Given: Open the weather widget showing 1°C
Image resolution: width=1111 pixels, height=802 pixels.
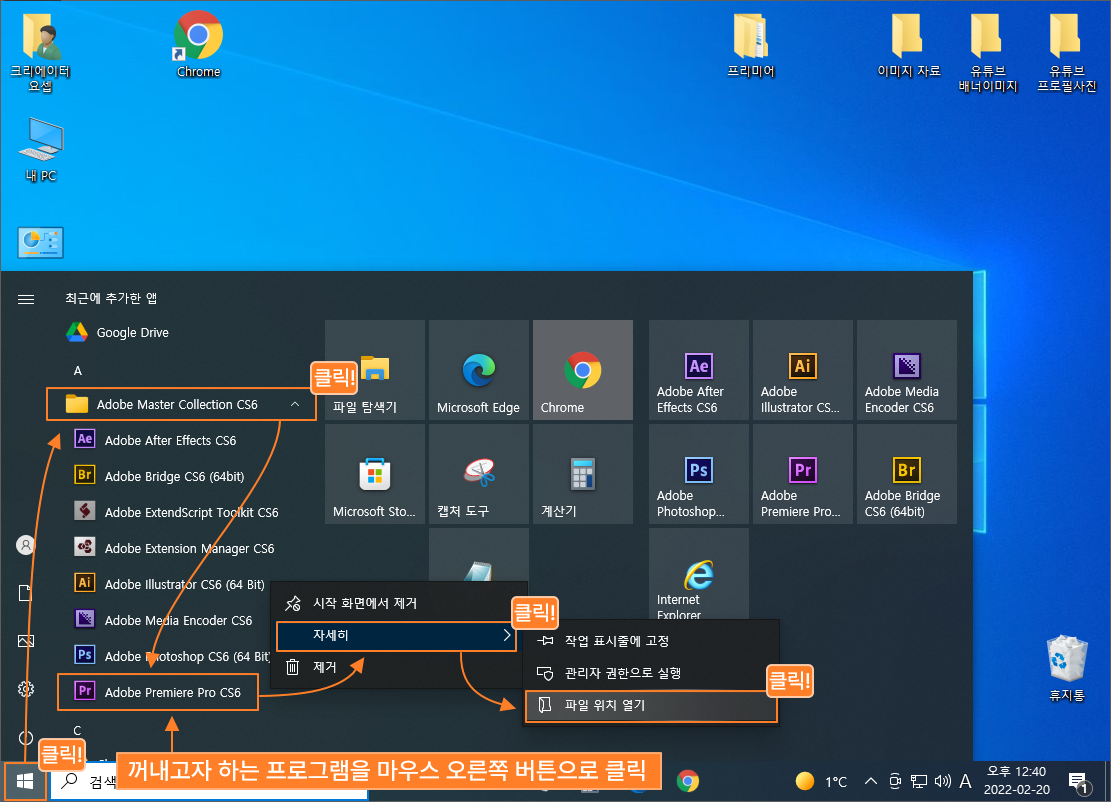Looking at the screenshot, I should [820, 781].
